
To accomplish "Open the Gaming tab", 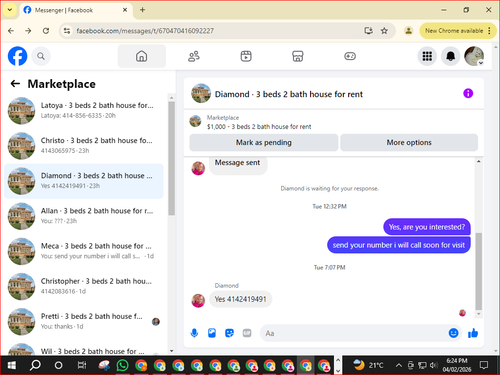I will coord(350,56).
